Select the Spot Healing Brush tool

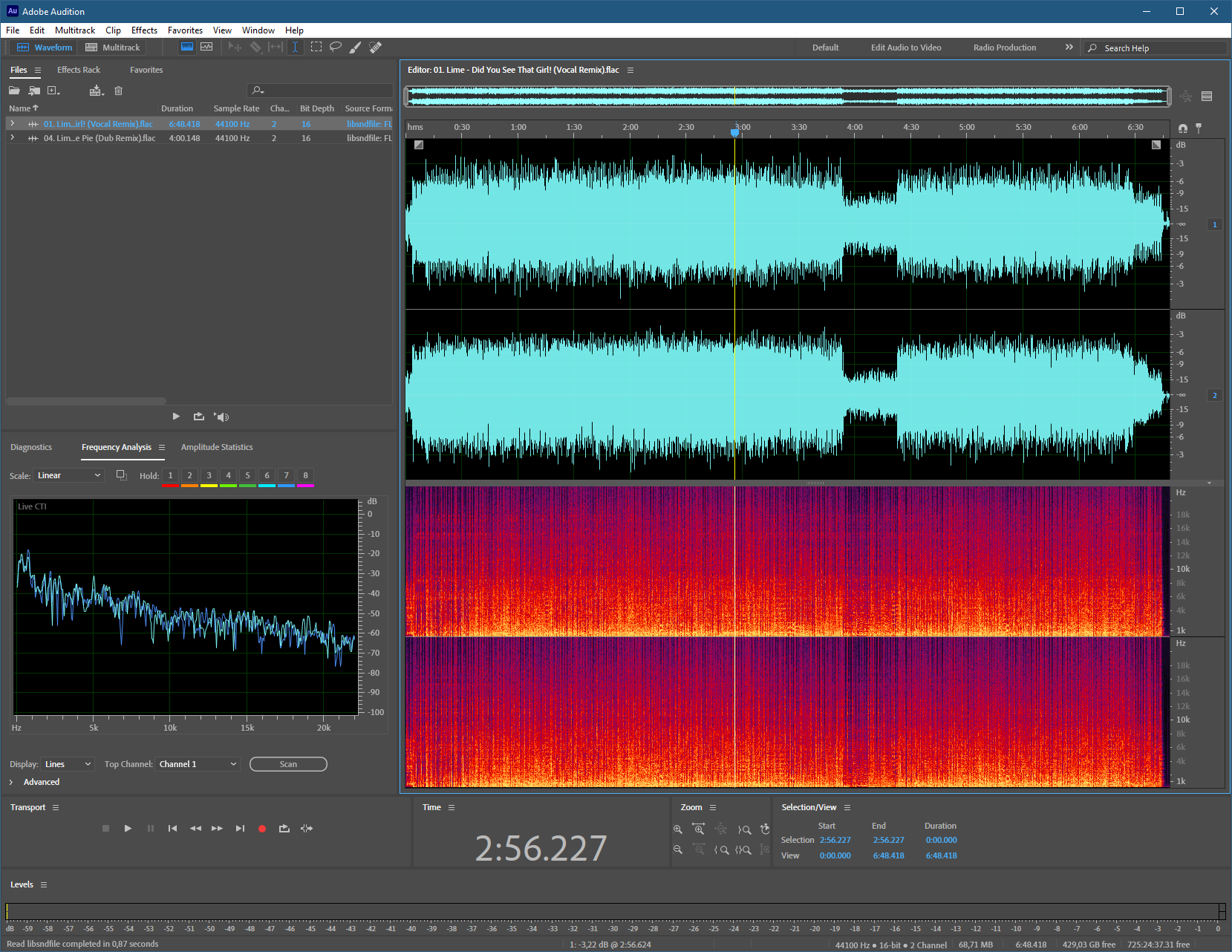coord(376,47)
